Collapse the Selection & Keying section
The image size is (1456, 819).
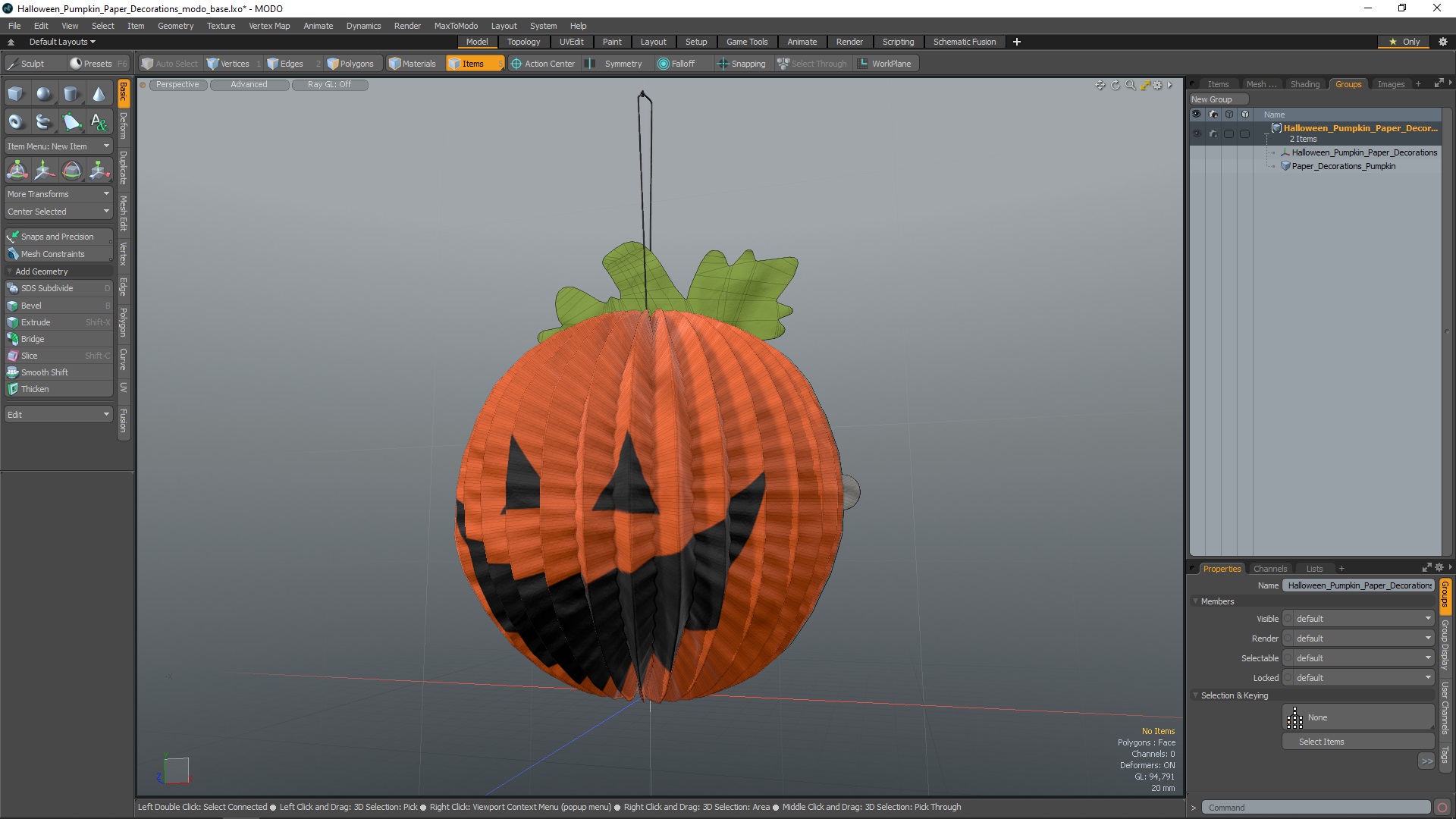pyautogui.click(x=1196, y=695)
